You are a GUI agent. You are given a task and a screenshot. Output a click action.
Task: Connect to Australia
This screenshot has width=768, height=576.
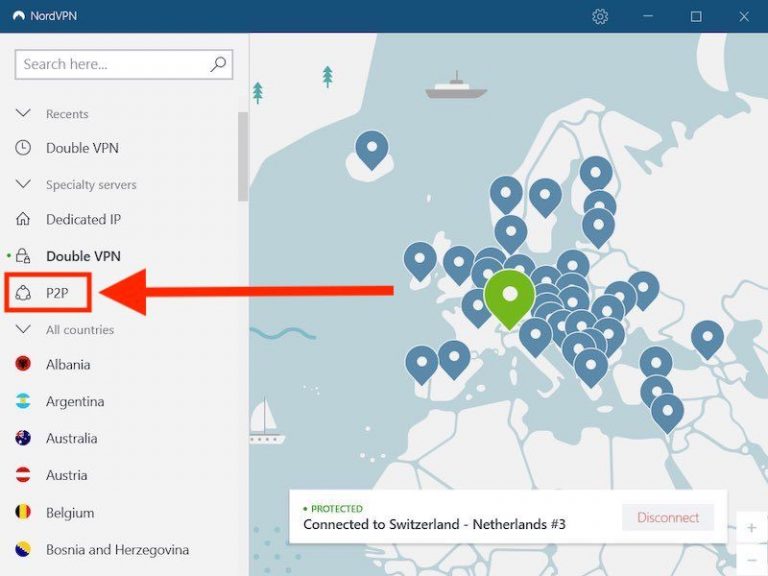(x=72, y=438)
